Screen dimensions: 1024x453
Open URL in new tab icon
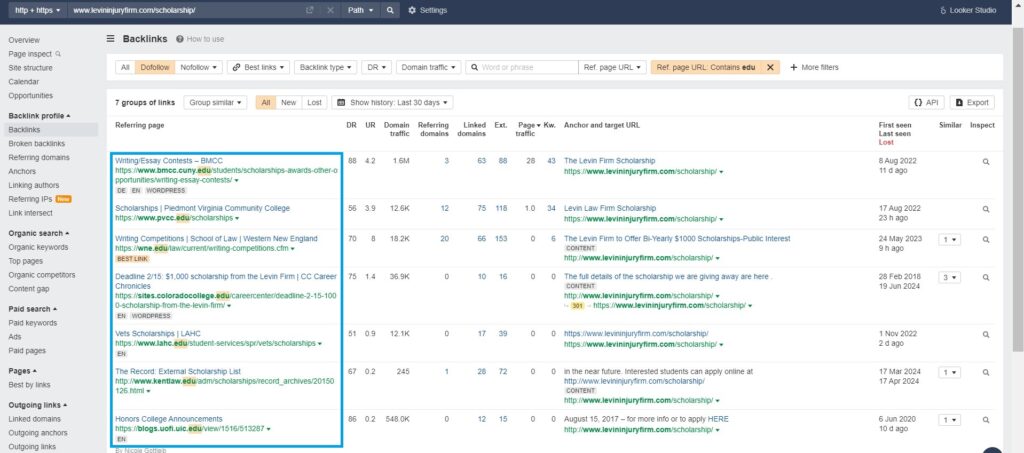(x=310, y=10)
